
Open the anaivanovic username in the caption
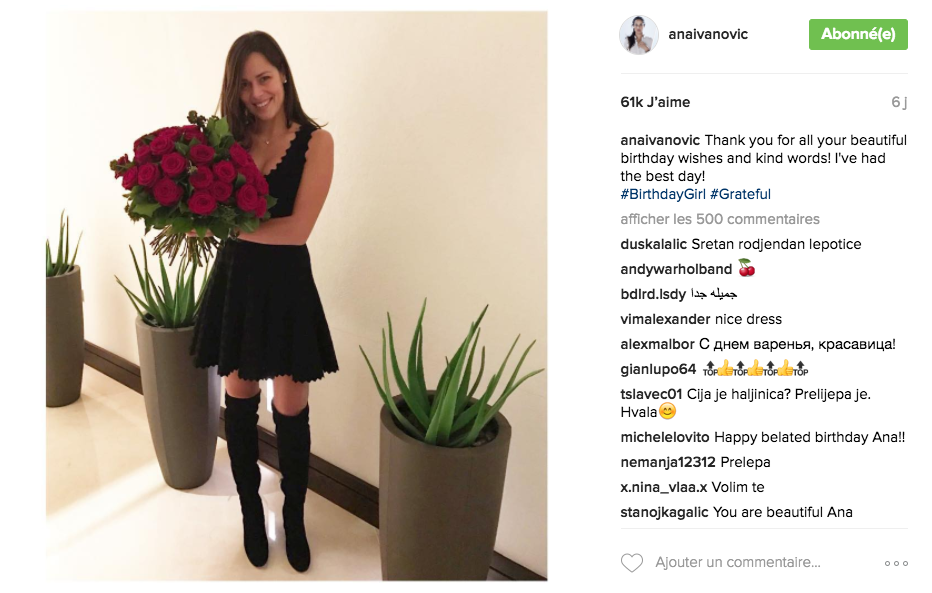click(x=660, y=140)
